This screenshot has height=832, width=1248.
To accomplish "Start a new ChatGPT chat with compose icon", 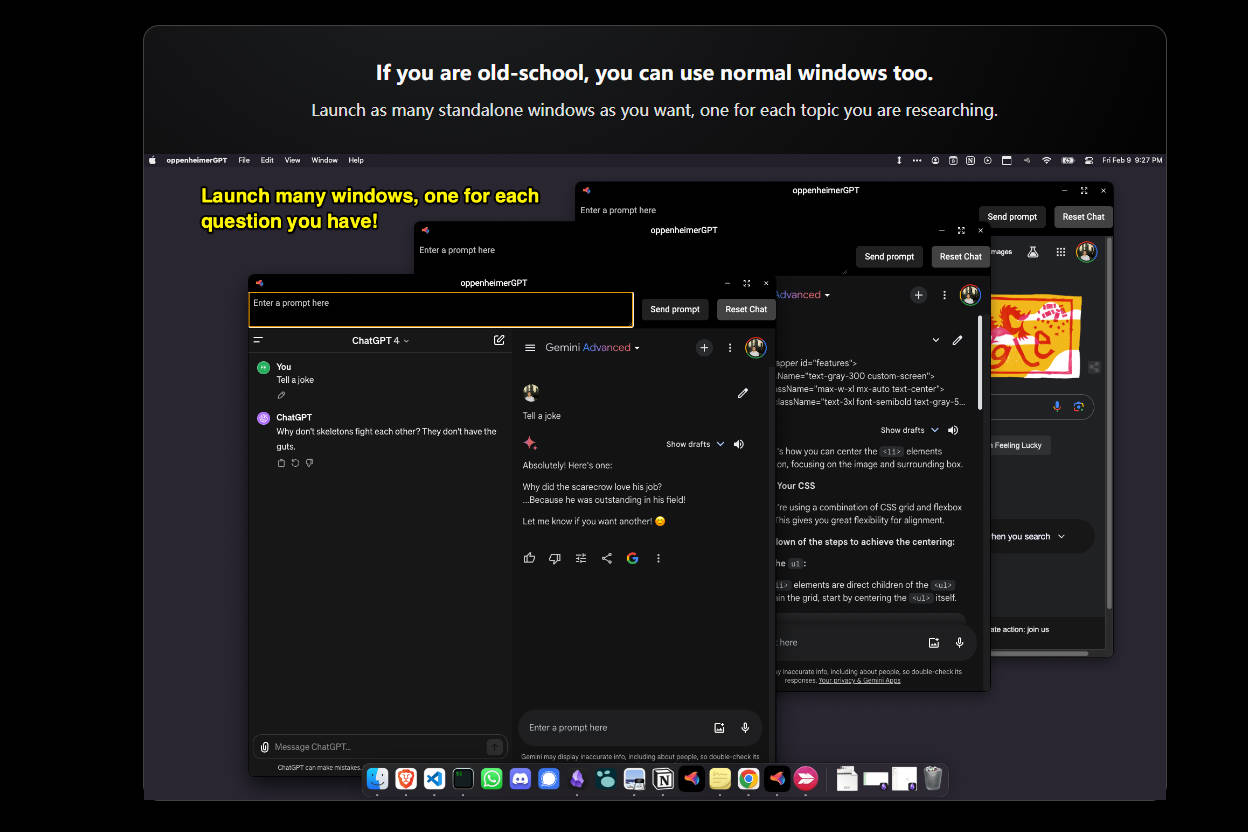I will pyautogui.click(x=499, y=340).
